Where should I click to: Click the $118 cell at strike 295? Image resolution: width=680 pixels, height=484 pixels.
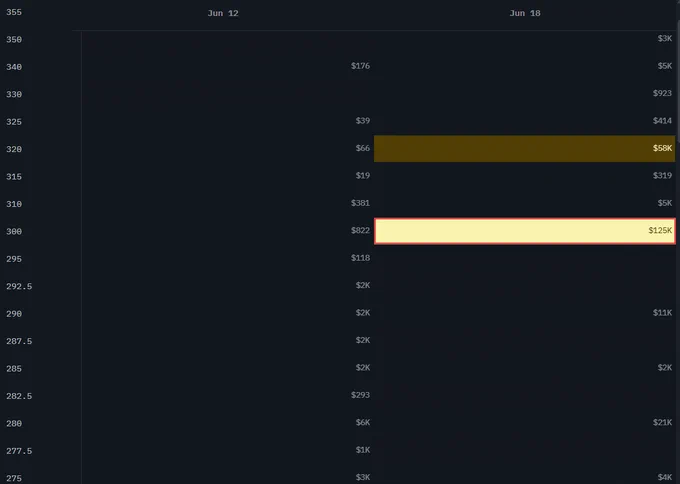point(360,258)
